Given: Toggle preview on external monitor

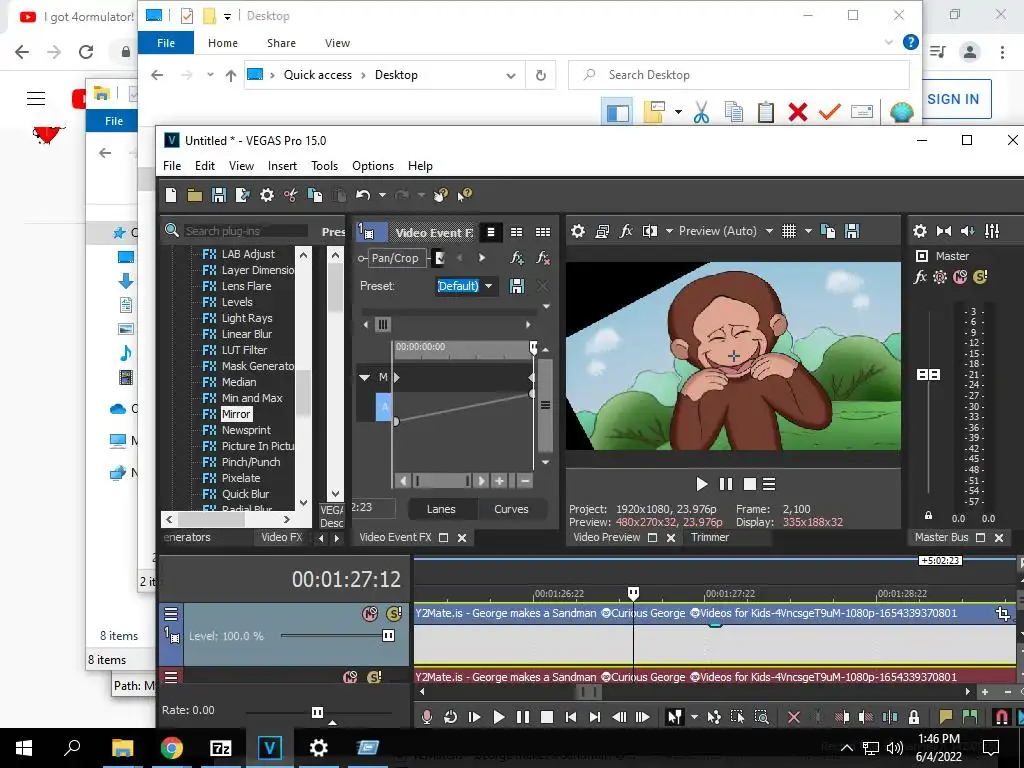Looking at the screenshot, I should click(x=602, y=231).
